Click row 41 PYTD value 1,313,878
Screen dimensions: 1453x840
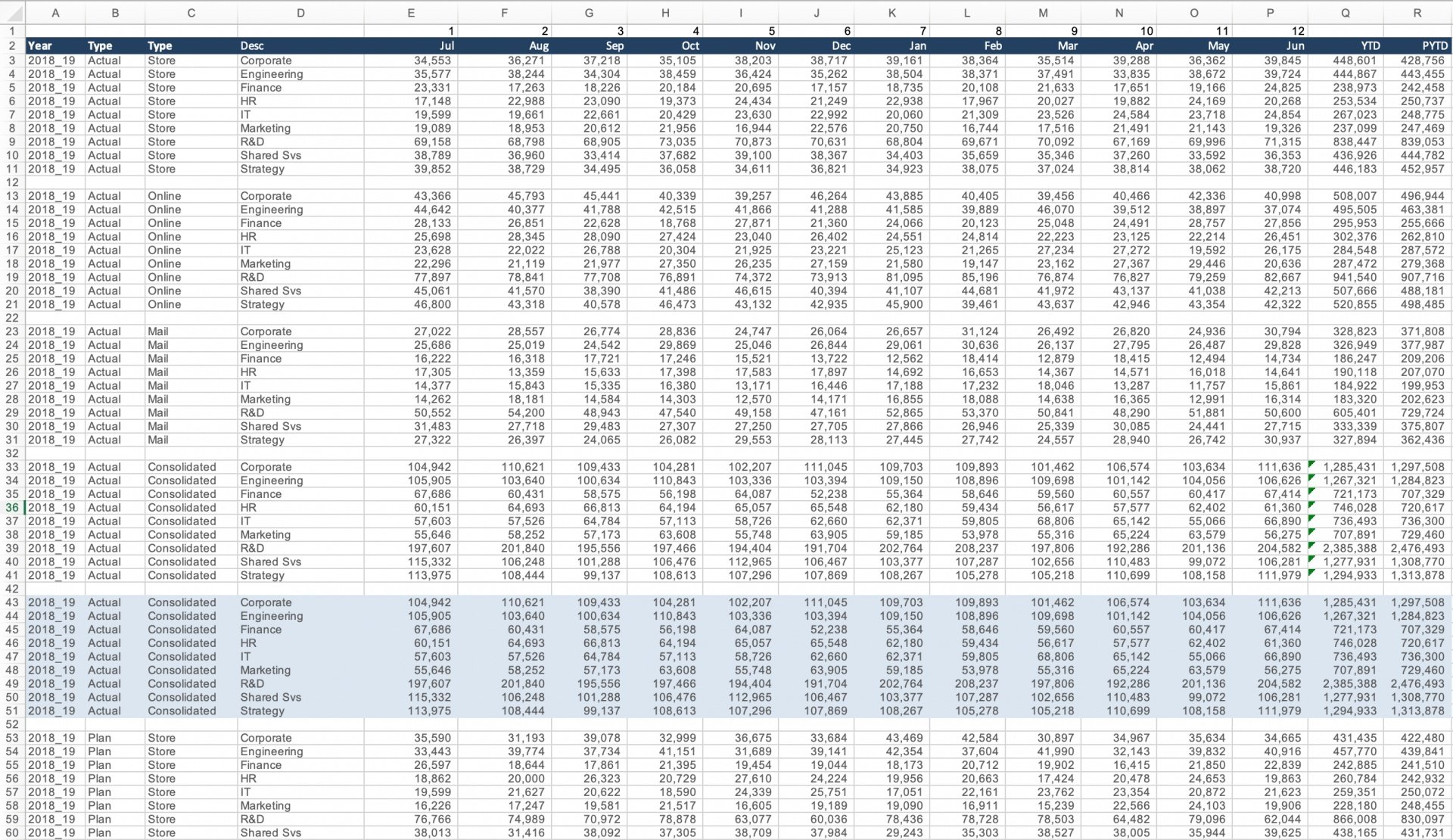(1417, 575)
